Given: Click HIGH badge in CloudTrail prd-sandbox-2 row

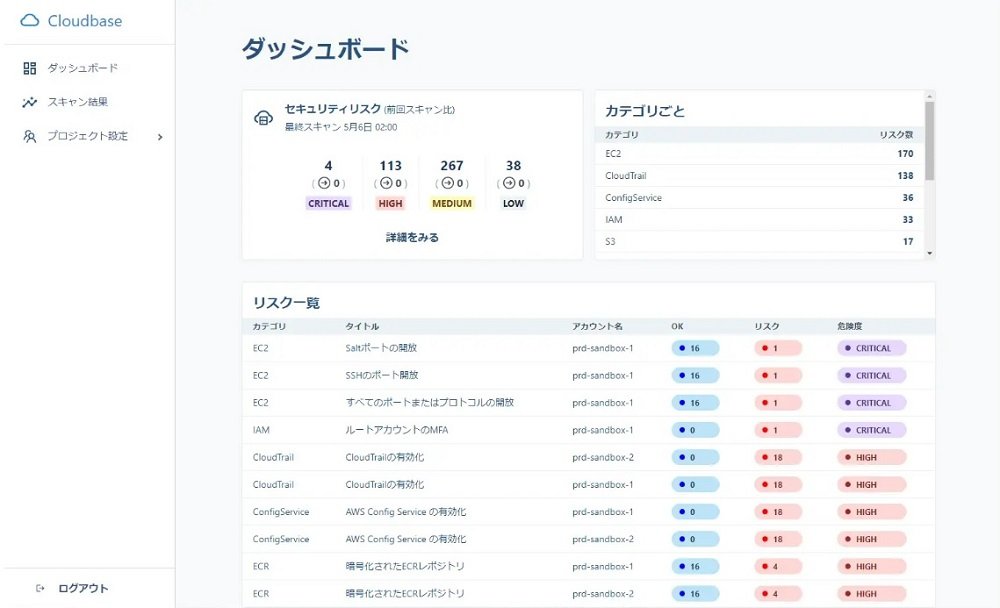Looking at the screenshot, I should (872, 457).
